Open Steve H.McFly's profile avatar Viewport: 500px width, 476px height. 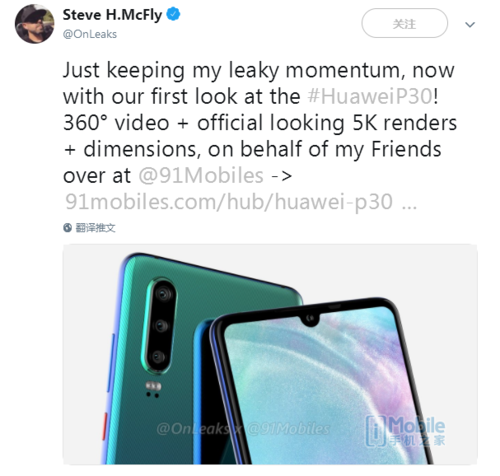click(34, 24)
